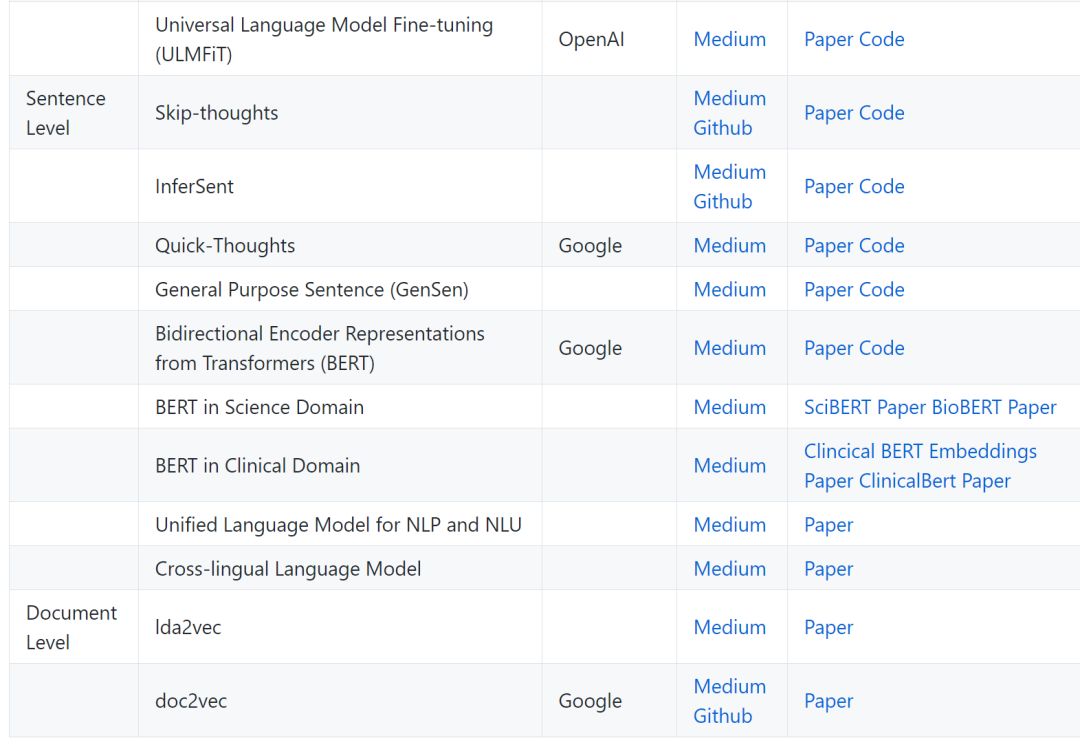Viewport: 1080px width, 749px height.
Task: Open the Medium link for Cross-lingual Language Model
Action: pyautogui.click(x=729, y=569)
